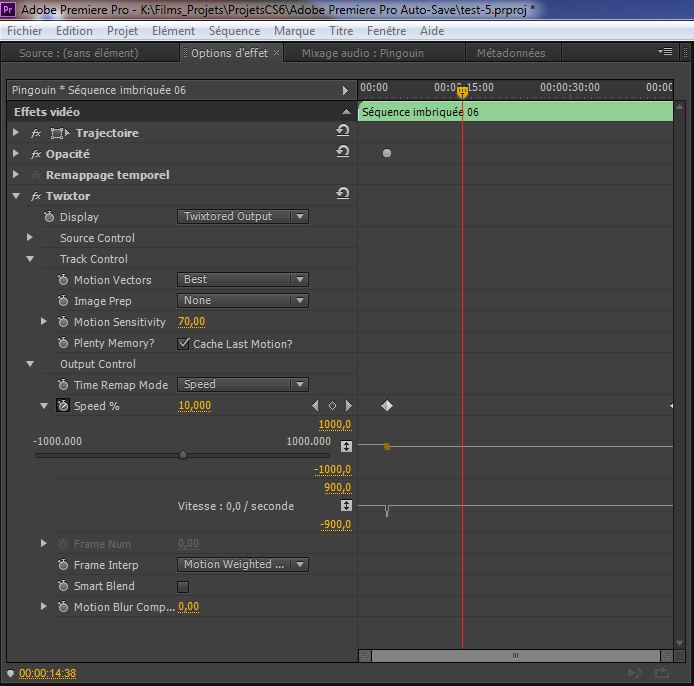The height and width of the screenshot is (686, 694).
Task: Collapse the Speed % property graph
Action: [x=44, y=406]
